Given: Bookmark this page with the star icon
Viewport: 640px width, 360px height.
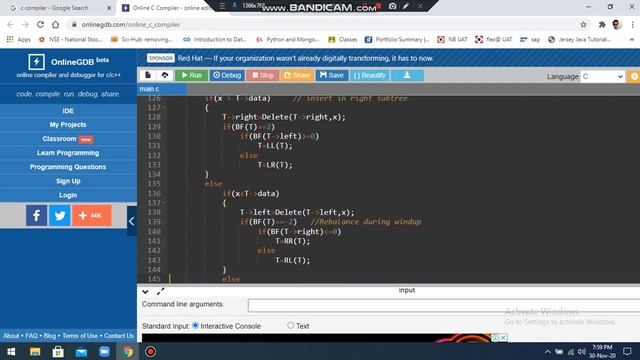Looking at the screenshot, I should pyautogui.click(x=583, y=24).
